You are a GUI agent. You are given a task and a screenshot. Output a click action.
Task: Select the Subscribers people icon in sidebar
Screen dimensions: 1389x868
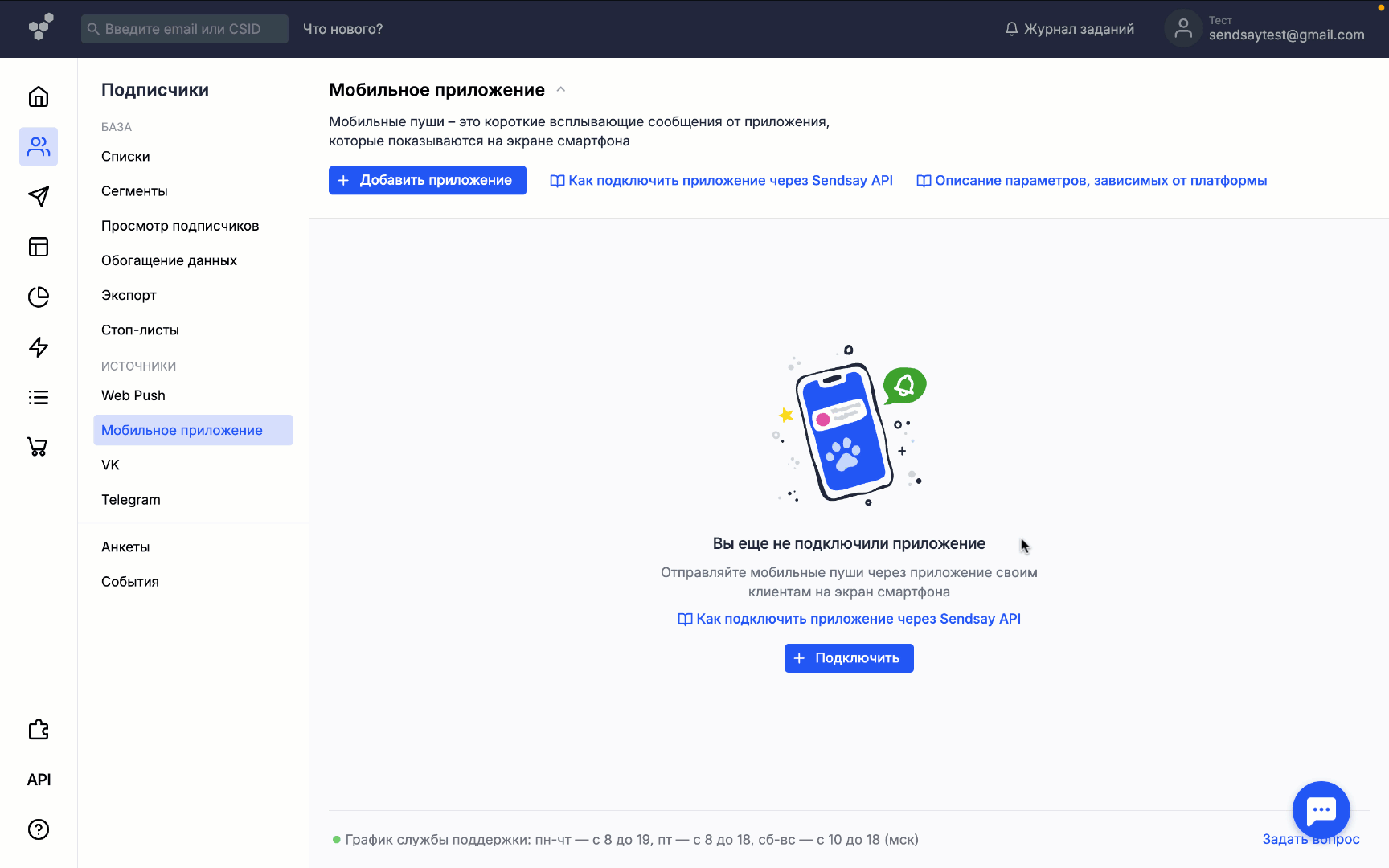click(x=38, y=146)
